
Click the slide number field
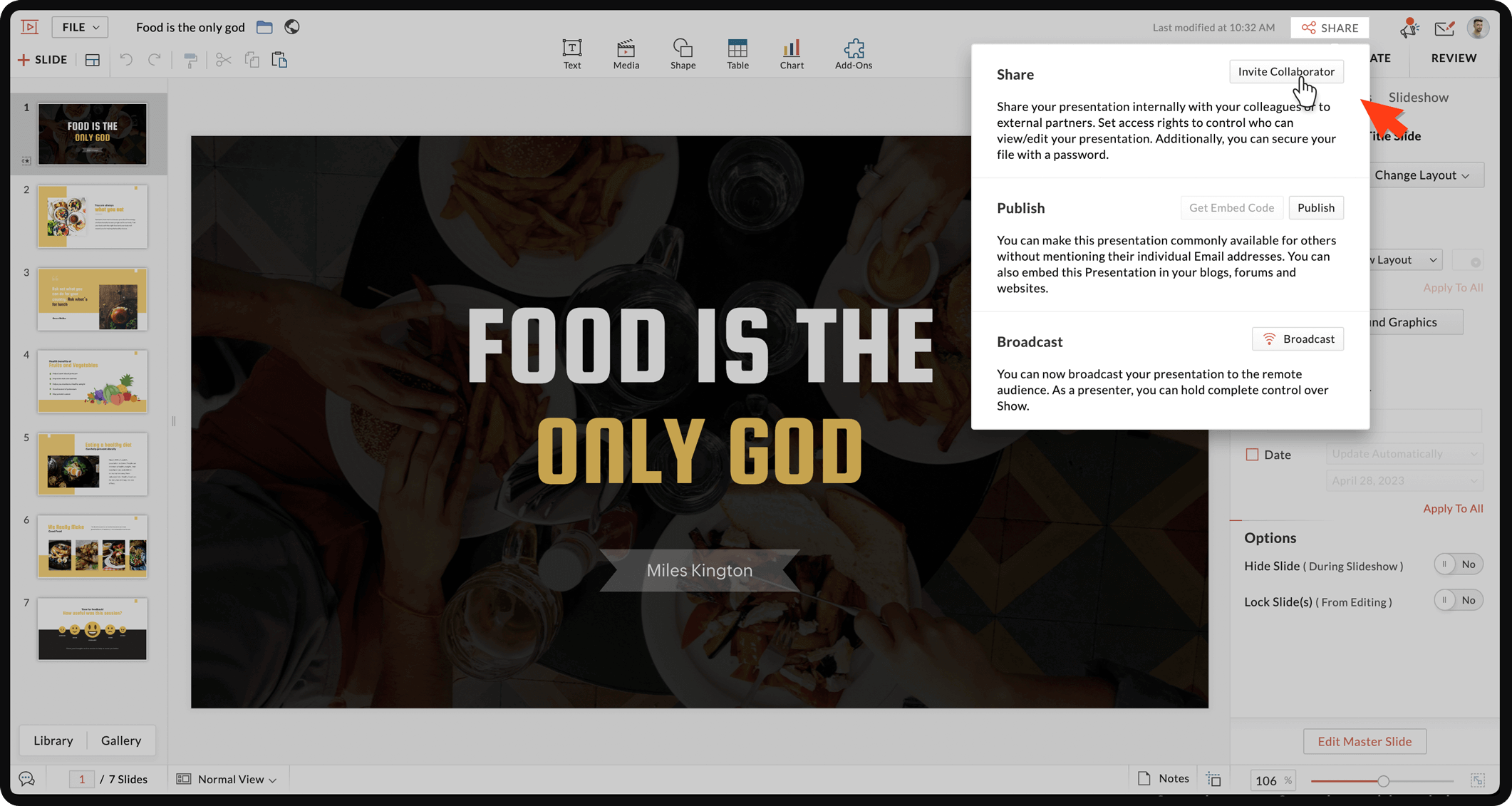pos(82,779)
